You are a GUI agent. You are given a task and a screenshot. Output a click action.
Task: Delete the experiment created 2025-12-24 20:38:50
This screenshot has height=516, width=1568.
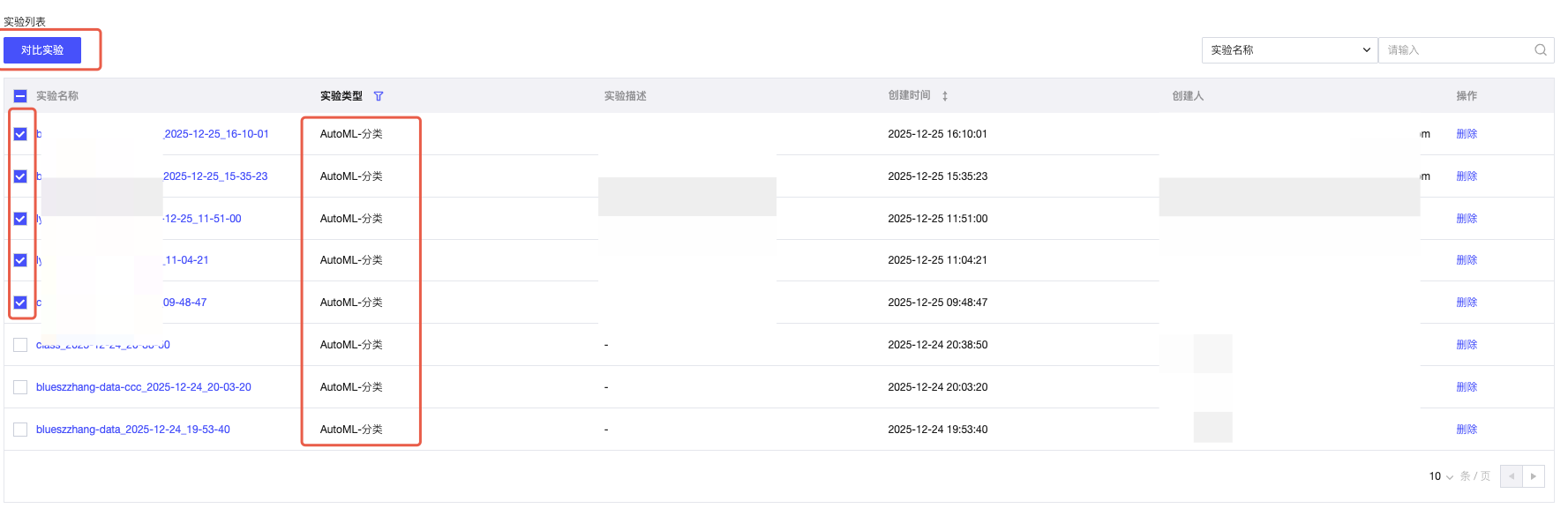tap(1467, 345)
